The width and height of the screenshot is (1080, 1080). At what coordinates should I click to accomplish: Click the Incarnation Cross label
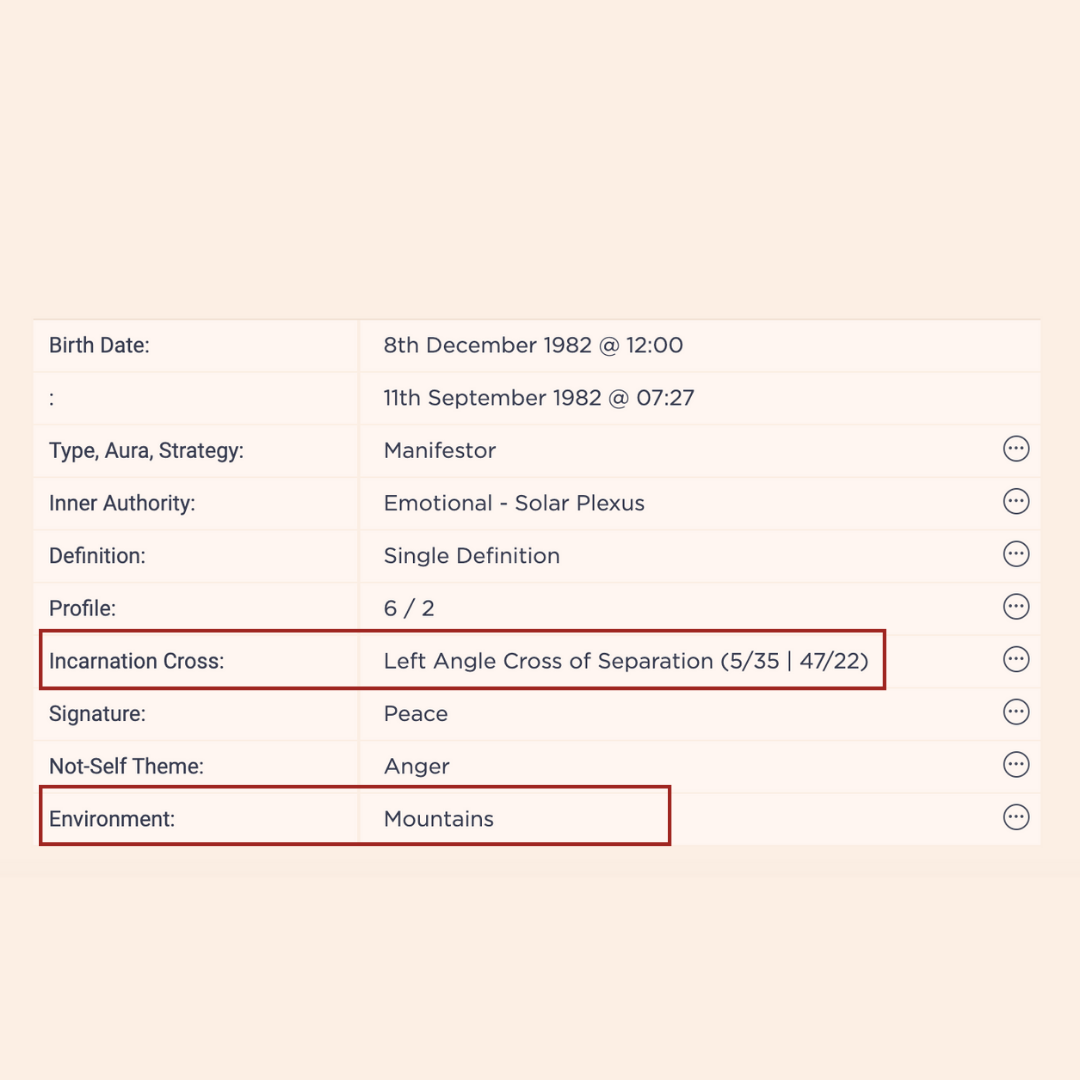tap(136, 661)
